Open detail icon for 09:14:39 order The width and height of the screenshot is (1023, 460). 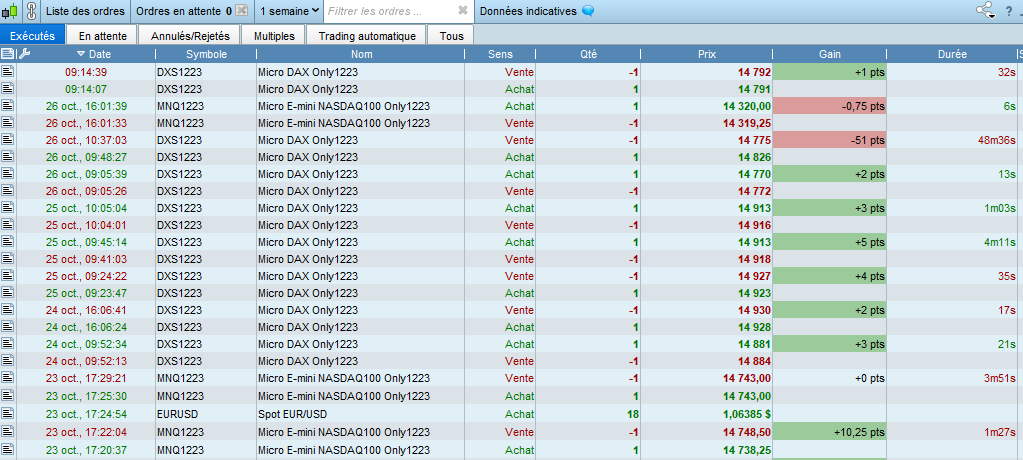click(8, 72)
